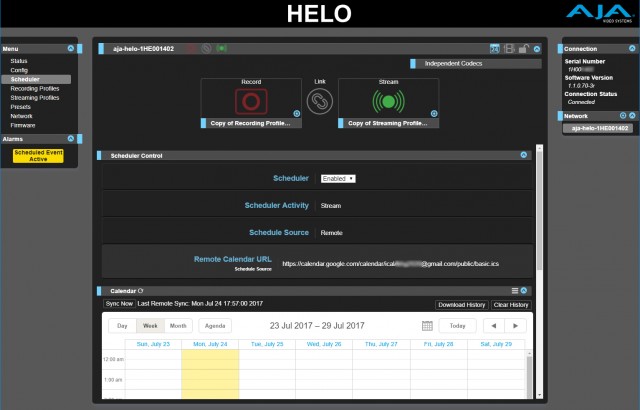Click the green Stream button icon
The width and height of the screenshot is (640, 410).
[387, 100]
